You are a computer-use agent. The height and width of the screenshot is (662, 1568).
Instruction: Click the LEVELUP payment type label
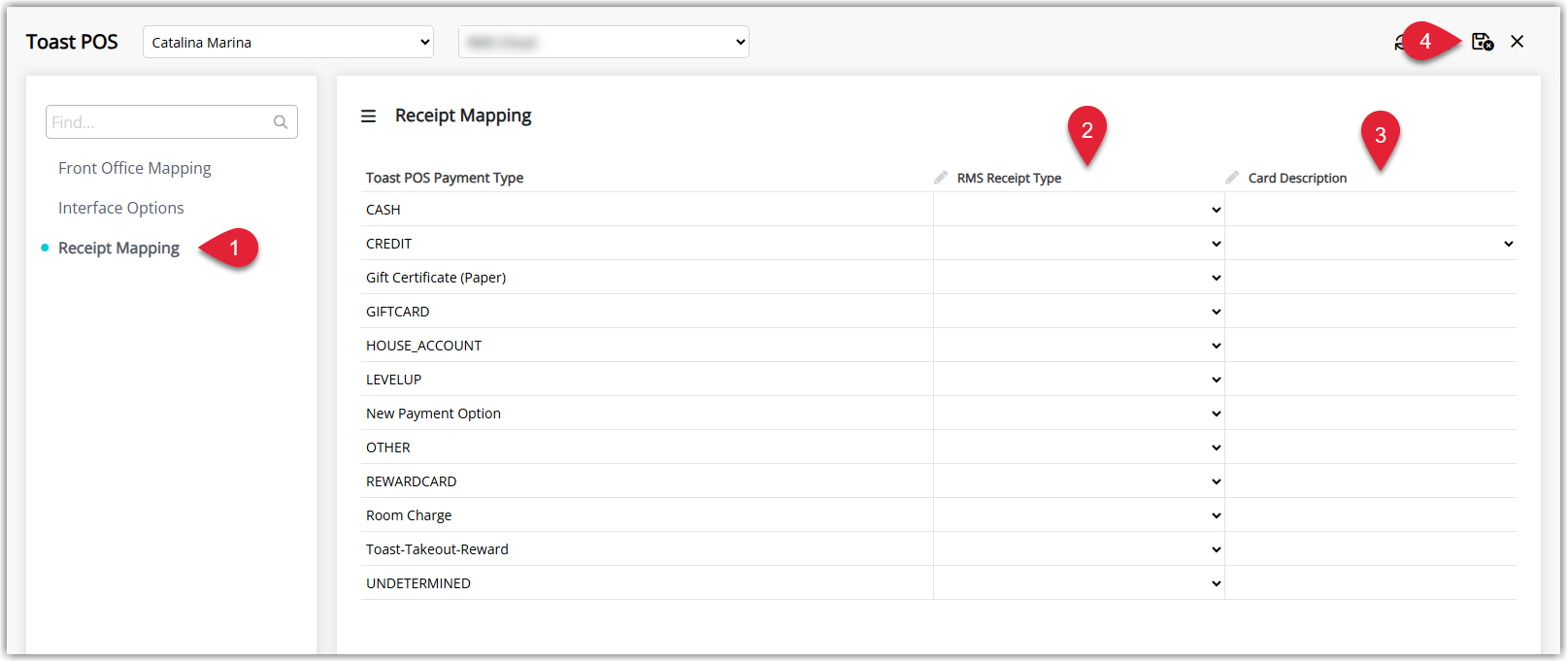tap(394, 380)
